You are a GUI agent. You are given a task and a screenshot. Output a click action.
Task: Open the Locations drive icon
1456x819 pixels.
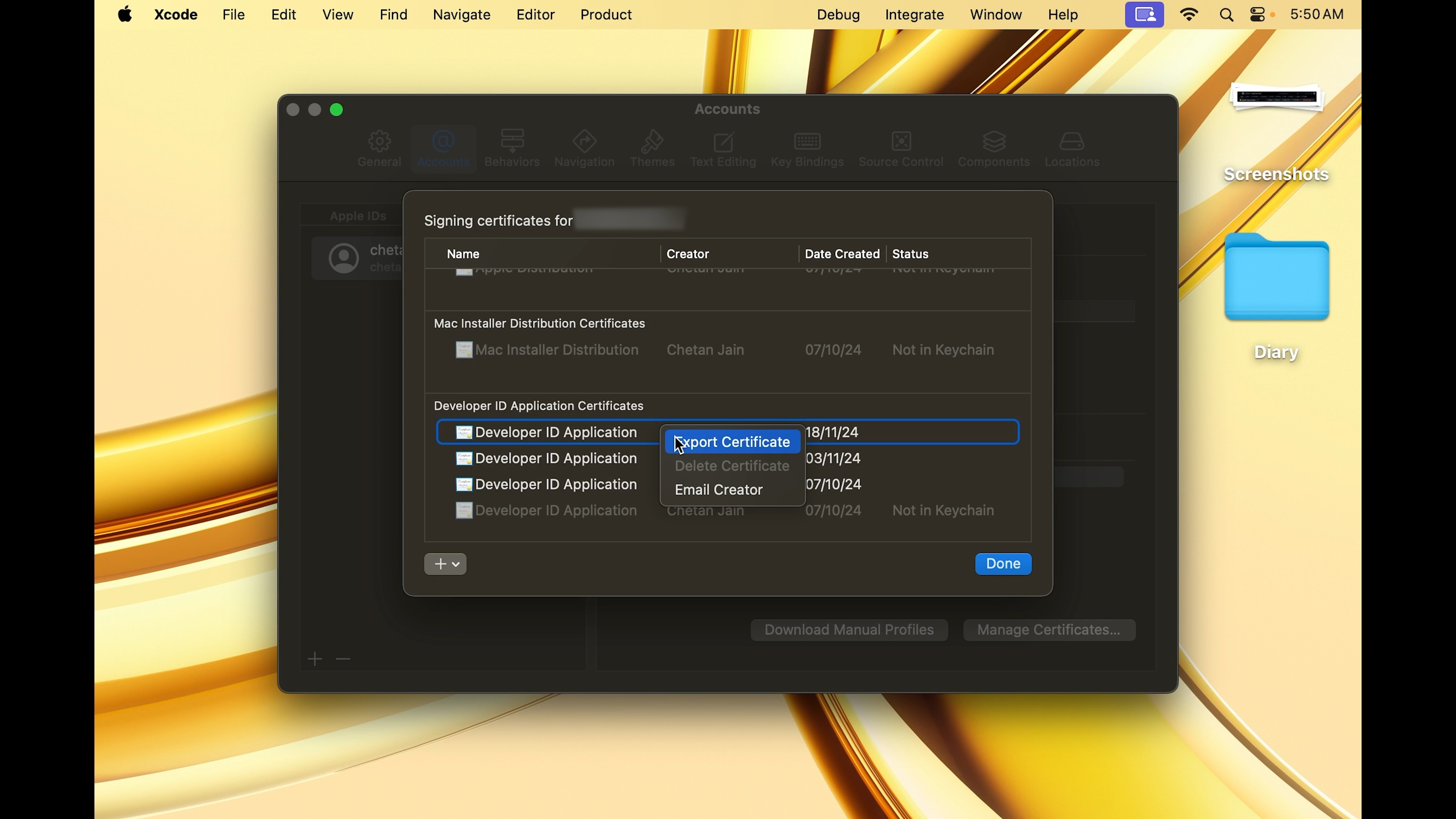(1072, 141)
